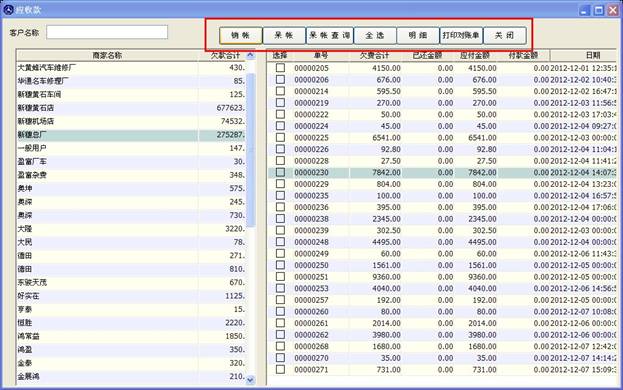Tick the checkbox for order 00000271
The height and width of the screenshot is (390, 623).
pos(281,369)
